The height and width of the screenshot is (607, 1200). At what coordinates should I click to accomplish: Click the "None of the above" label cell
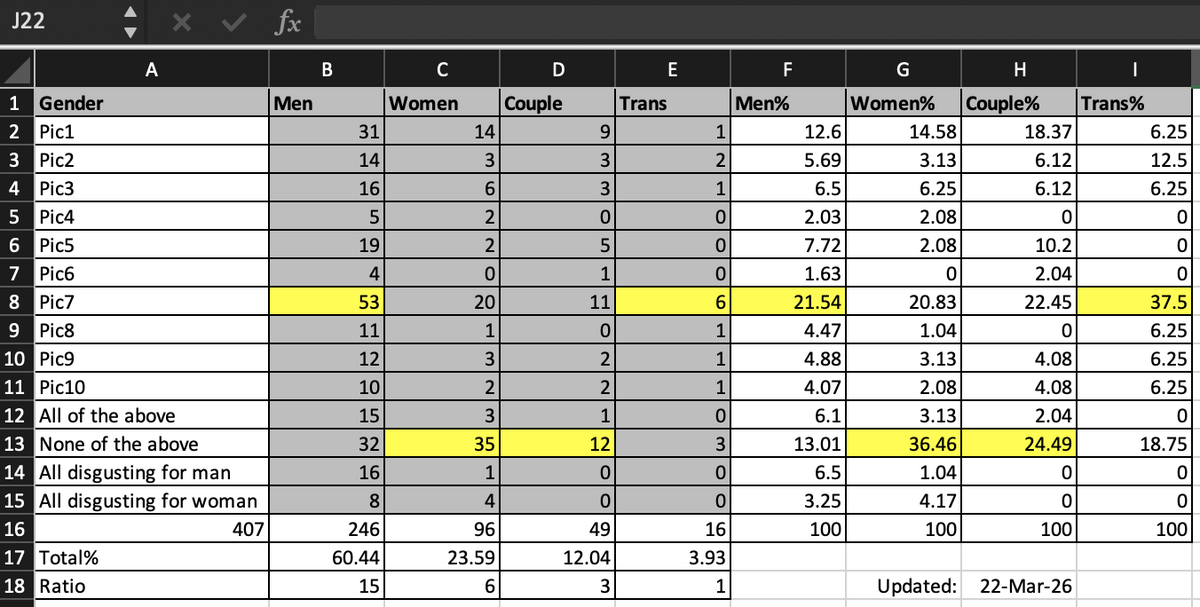coord(150,444)
